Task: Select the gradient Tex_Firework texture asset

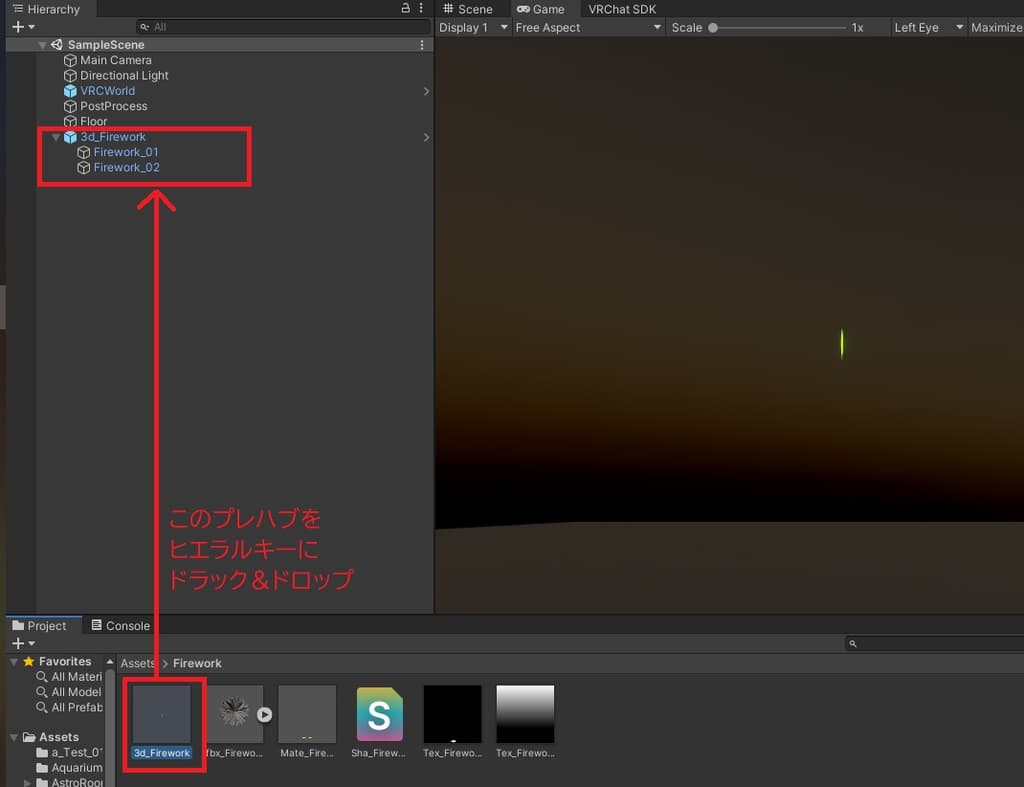Action: click(525, 714)
